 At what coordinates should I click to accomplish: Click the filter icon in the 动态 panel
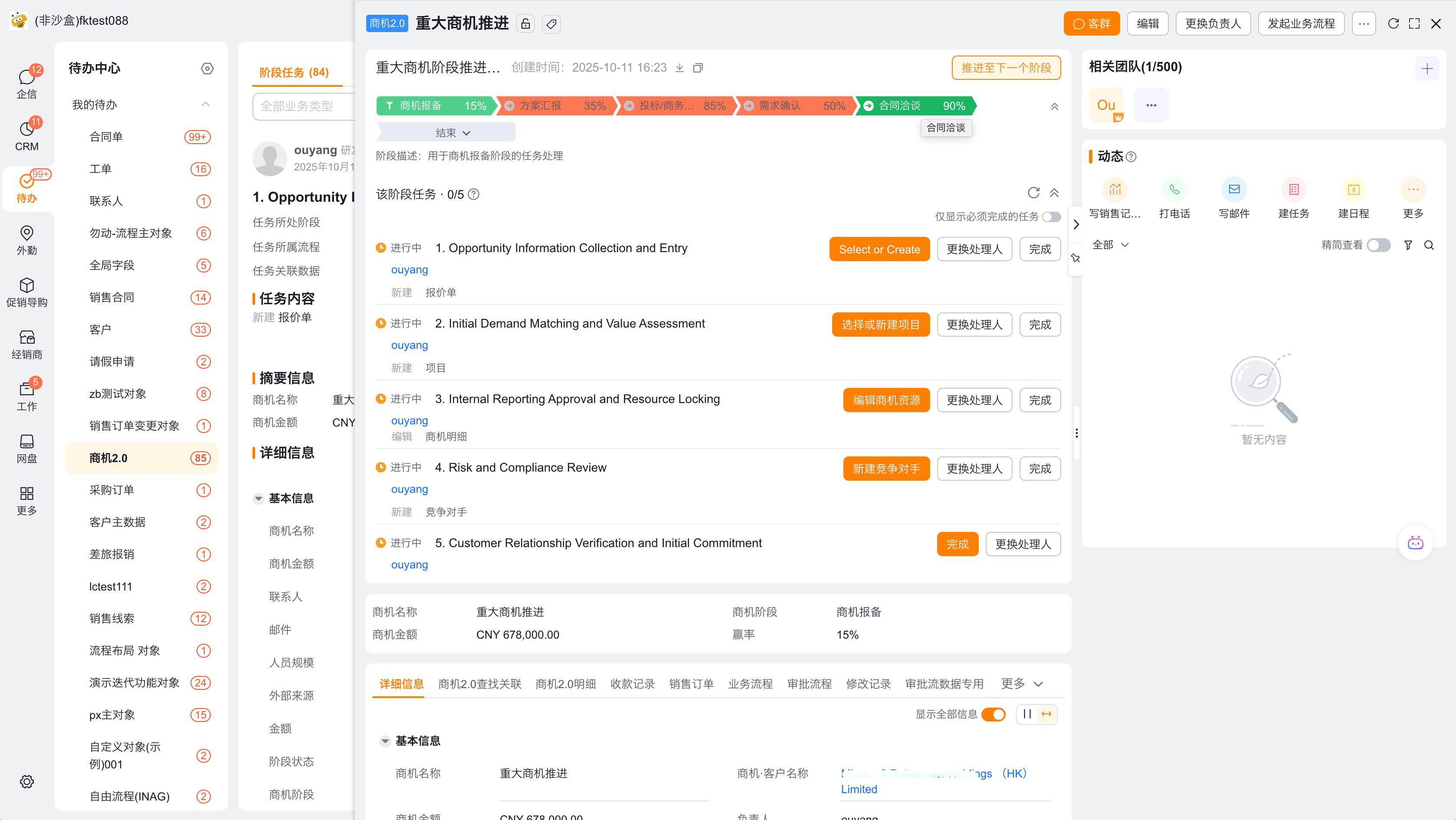point(1408,245)
